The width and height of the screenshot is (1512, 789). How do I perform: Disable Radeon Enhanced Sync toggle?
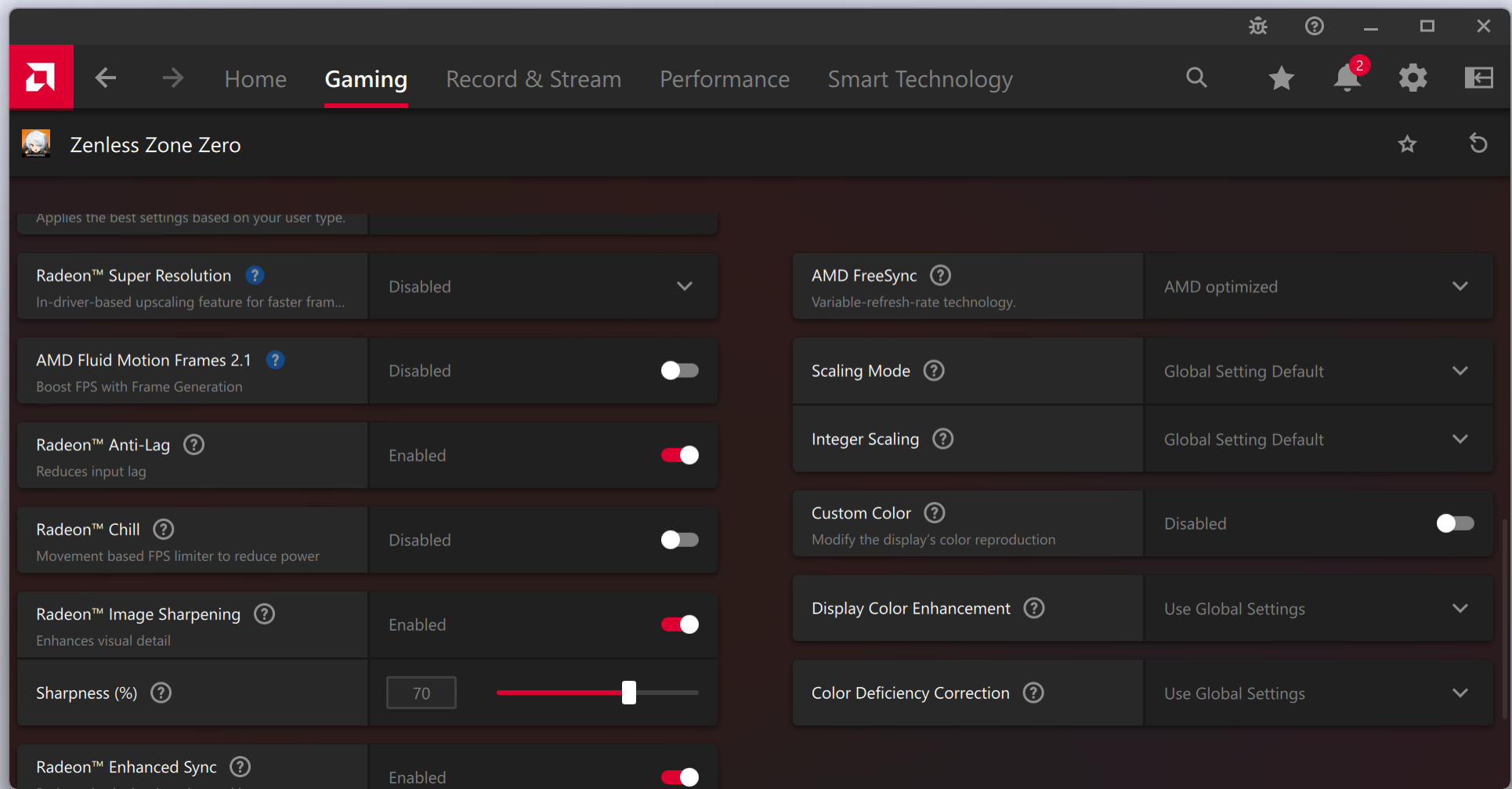click(679, 776)
